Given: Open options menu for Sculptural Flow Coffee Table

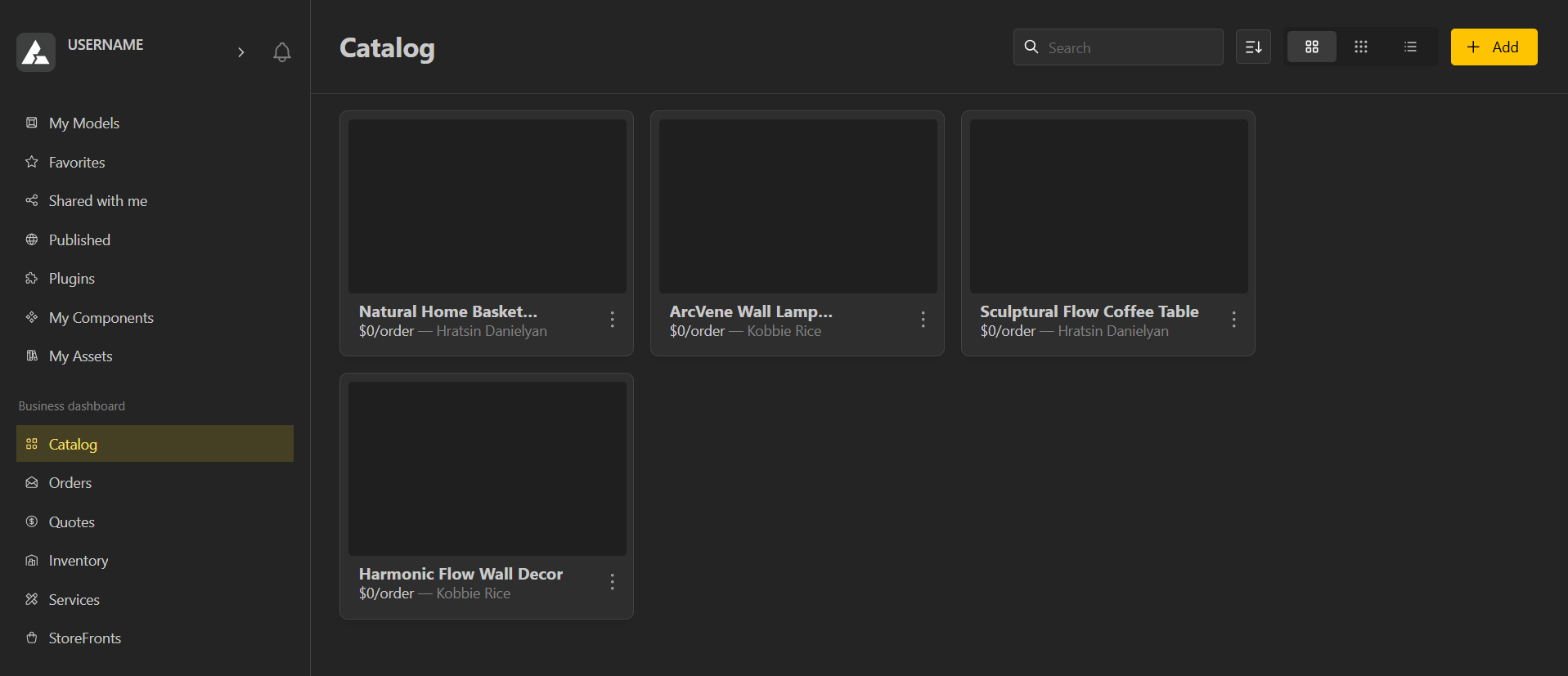Looking at the screenshot, I should coord(1233,320).
